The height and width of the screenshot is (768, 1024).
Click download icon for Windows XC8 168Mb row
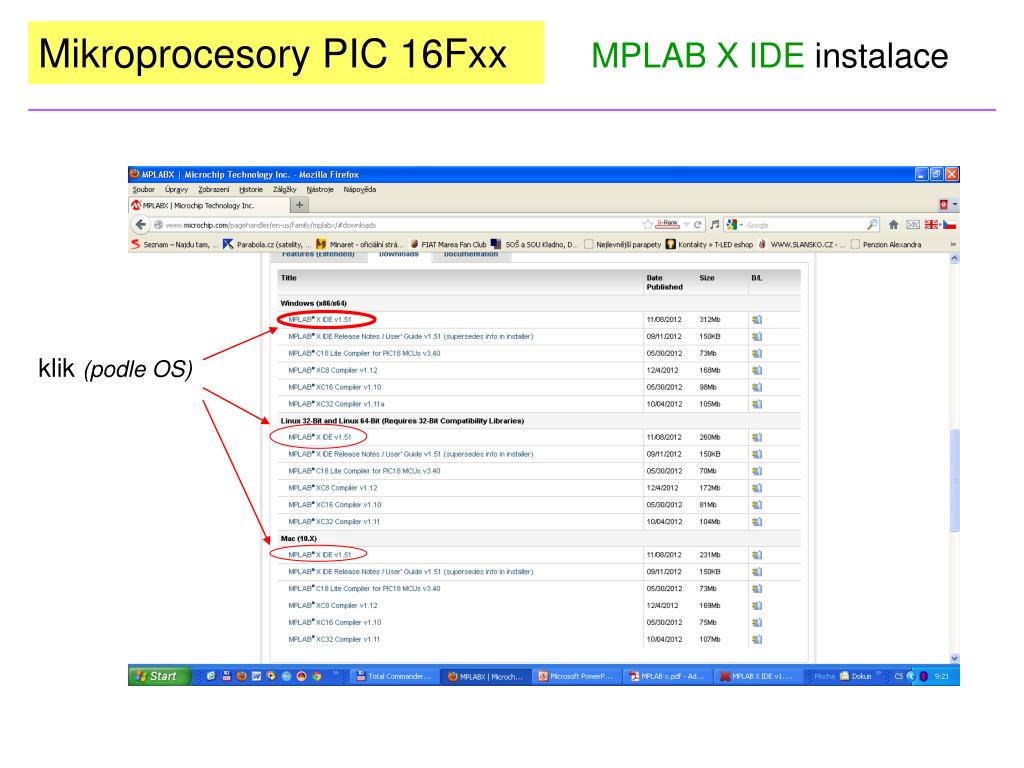pyautogui.click(x=757, y=370)
